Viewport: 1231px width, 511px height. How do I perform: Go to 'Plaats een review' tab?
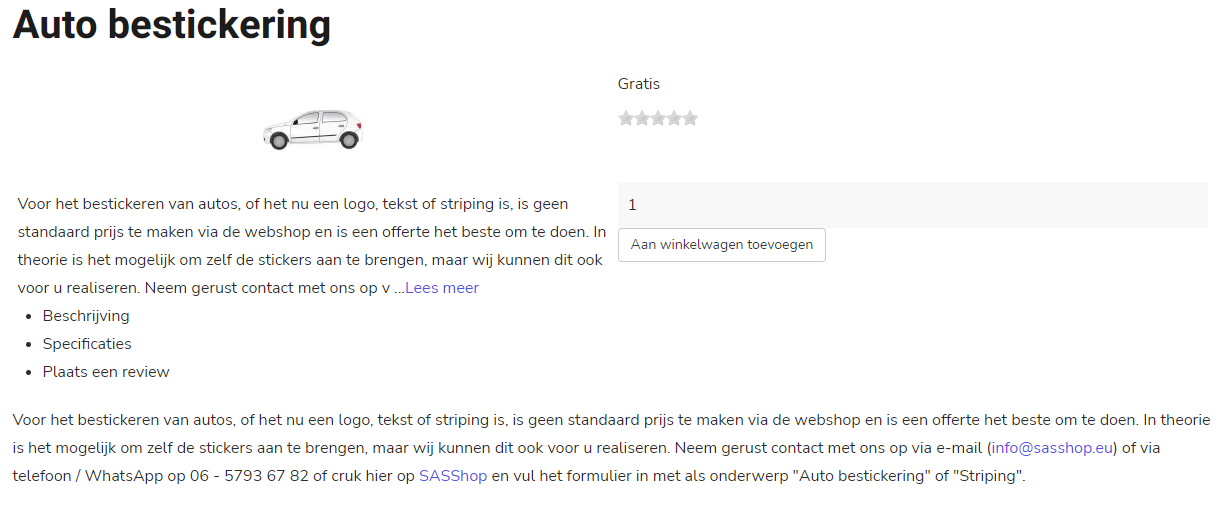click(x=106, y=372)
